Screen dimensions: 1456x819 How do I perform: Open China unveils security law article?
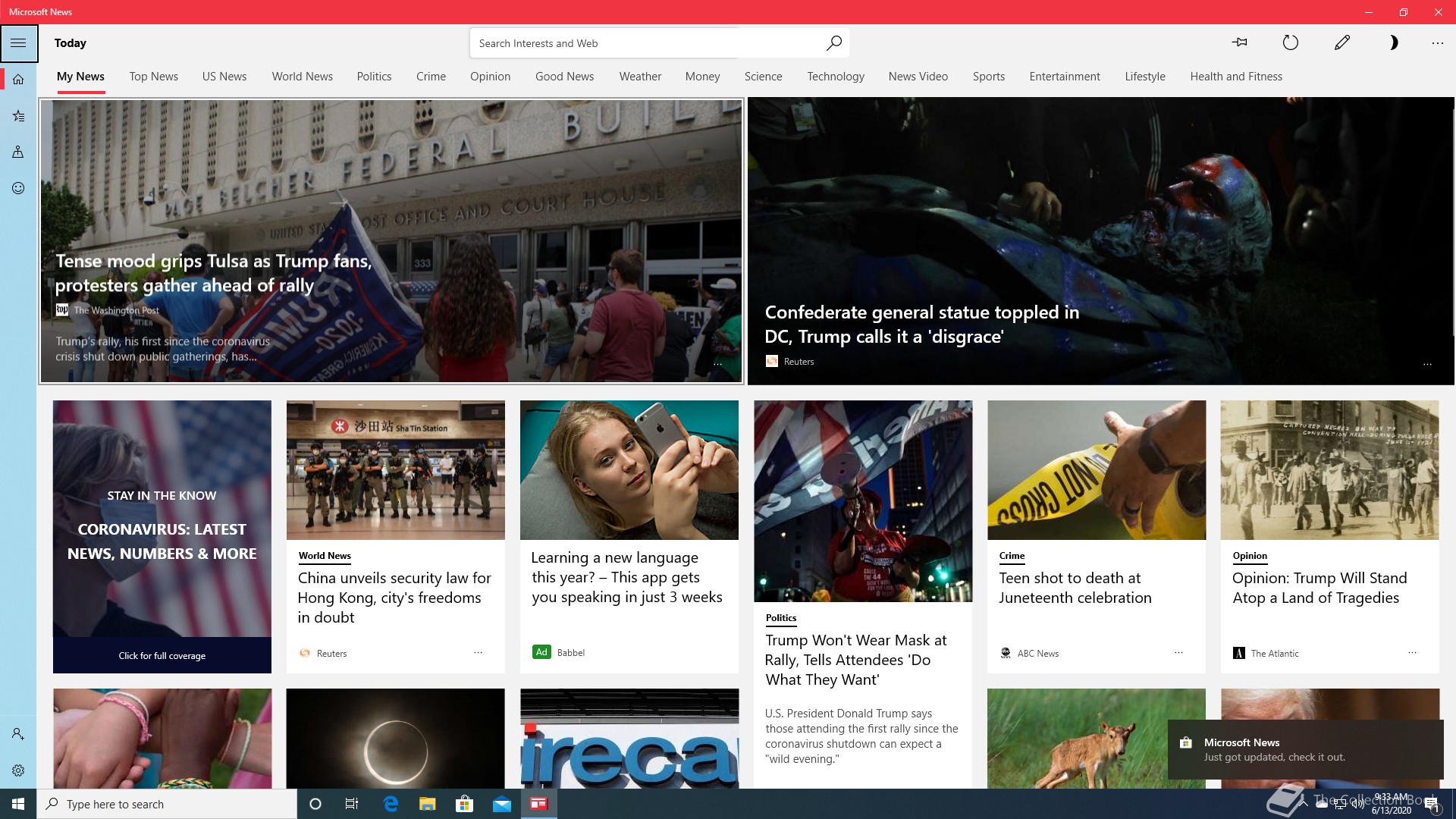(394, 598)
